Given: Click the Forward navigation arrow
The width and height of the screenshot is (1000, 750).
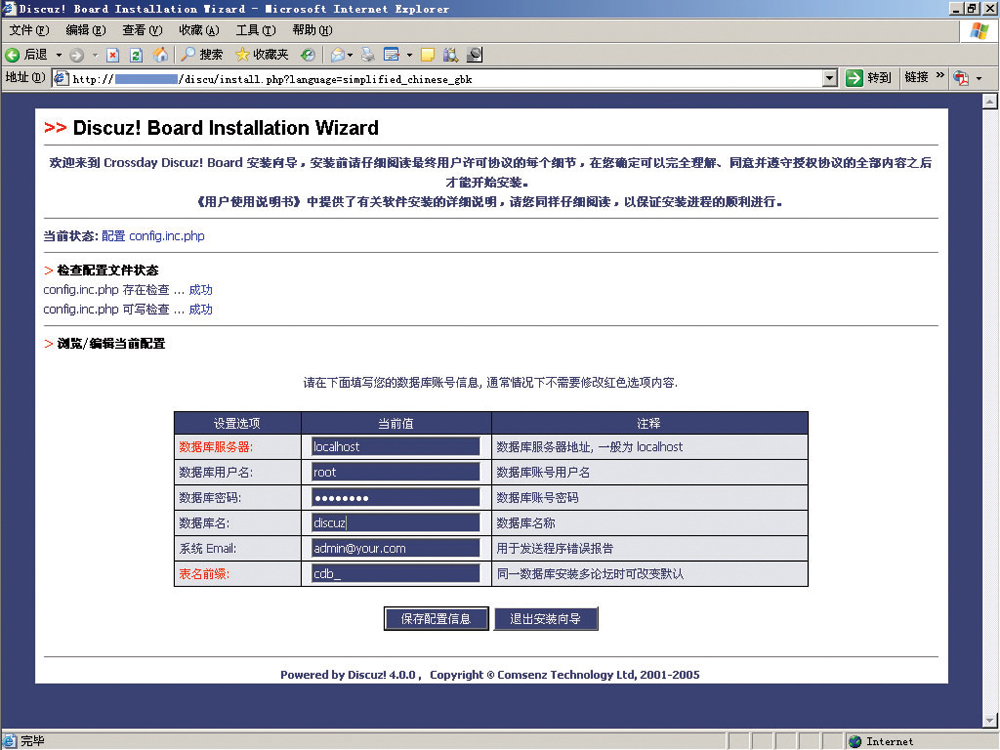Looking at the screenshot, I should coord(77,55).
